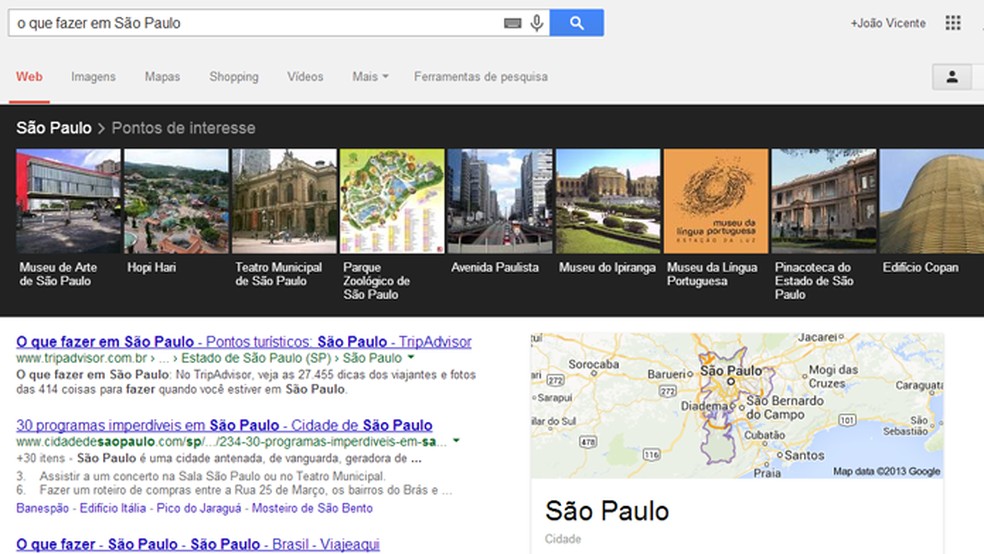The width and height of the screenshot is (984, 554).
Task: Open Teatro Municipal de São Paulo thumbnail
Action: pos(284,201)
